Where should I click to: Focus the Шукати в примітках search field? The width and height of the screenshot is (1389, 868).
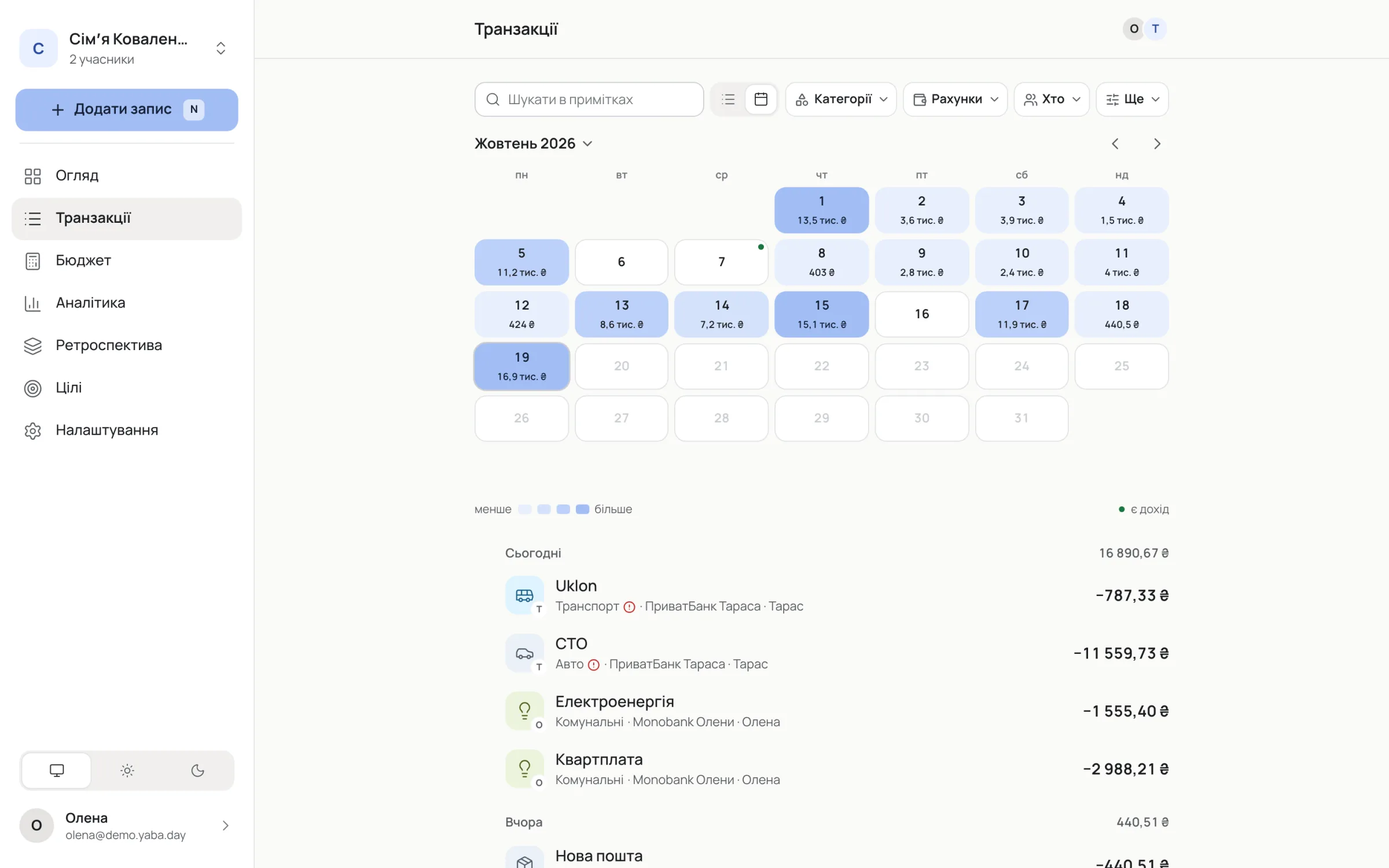click(589, 100)
